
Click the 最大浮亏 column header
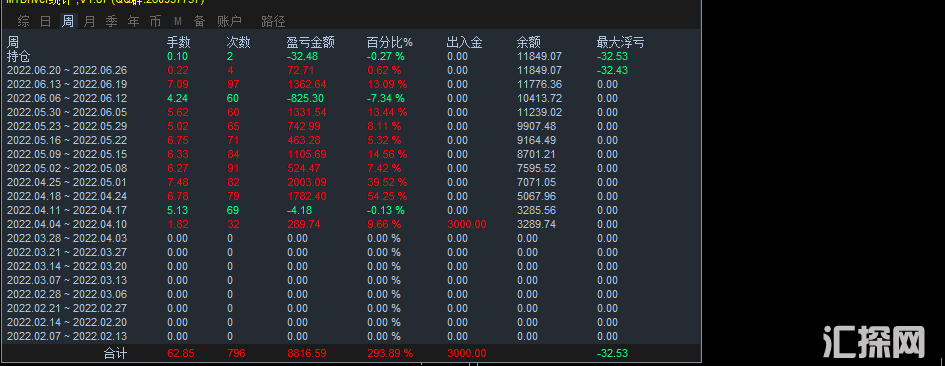[x=620, y=42]
